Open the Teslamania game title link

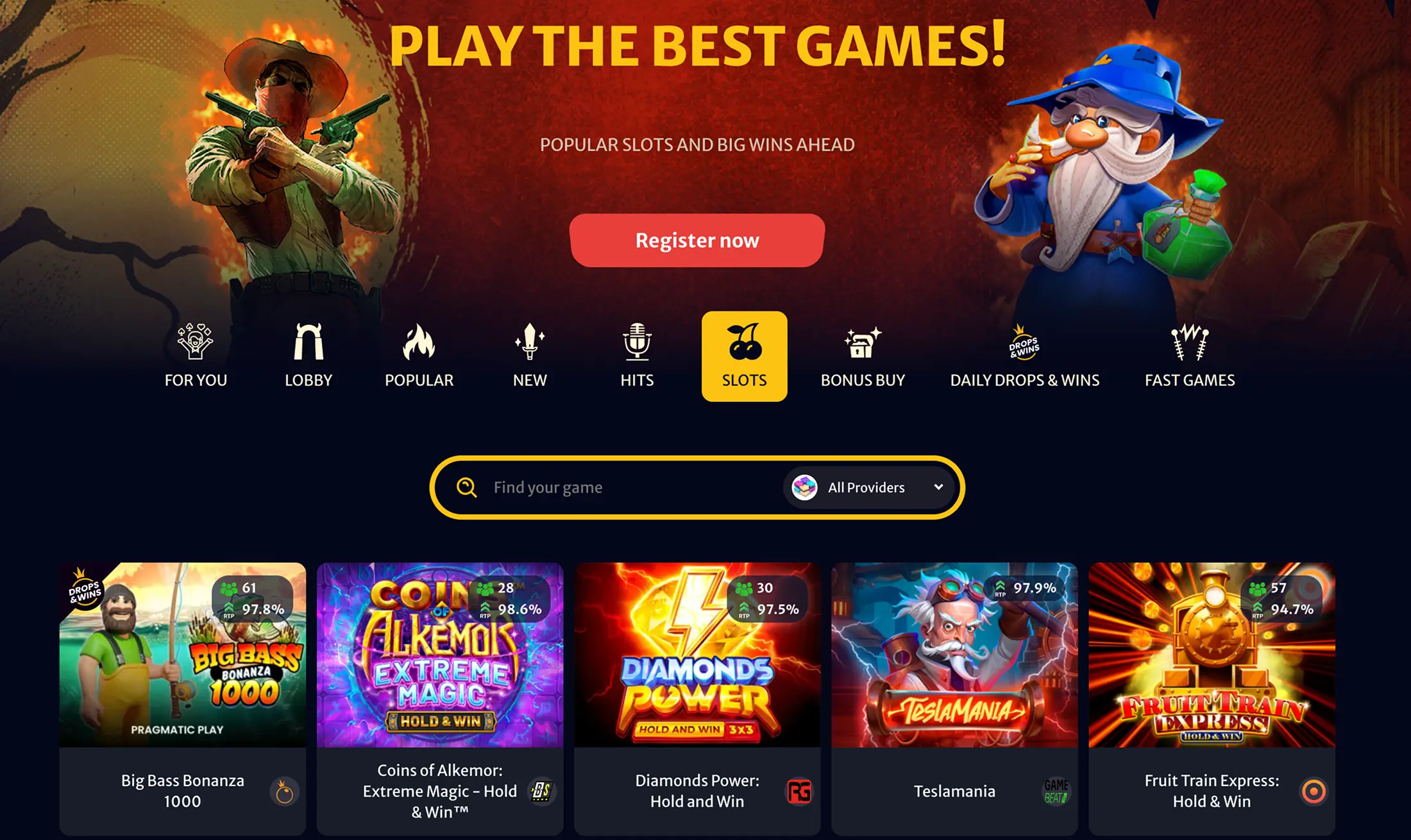click(954, 791)
